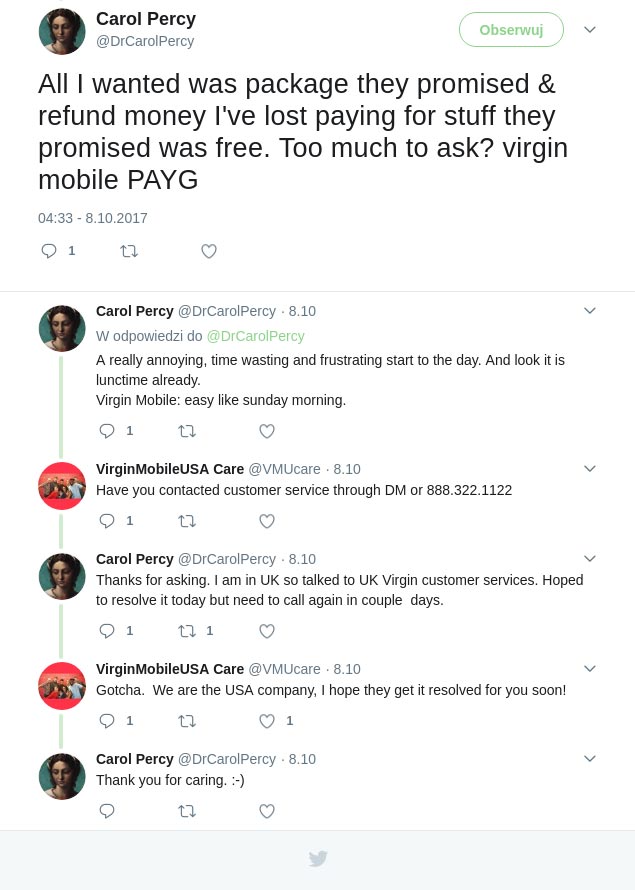Open the @DrCarolPercy mention link

(x=255, y=336)
